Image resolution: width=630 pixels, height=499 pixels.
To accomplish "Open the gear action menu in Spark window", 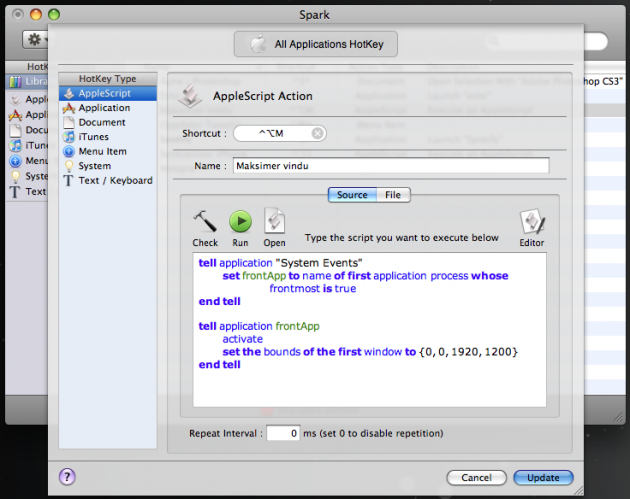I will 35,39.
